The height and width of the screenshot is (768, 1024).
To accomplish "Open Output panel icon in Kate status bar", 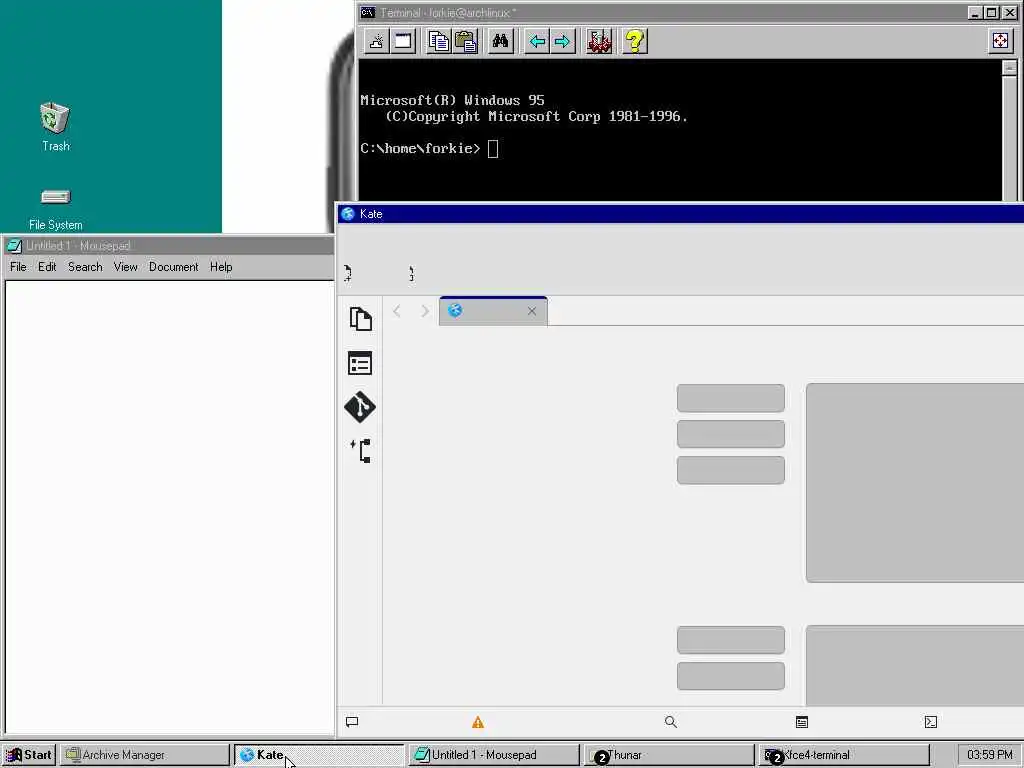I will coord(352,722).
